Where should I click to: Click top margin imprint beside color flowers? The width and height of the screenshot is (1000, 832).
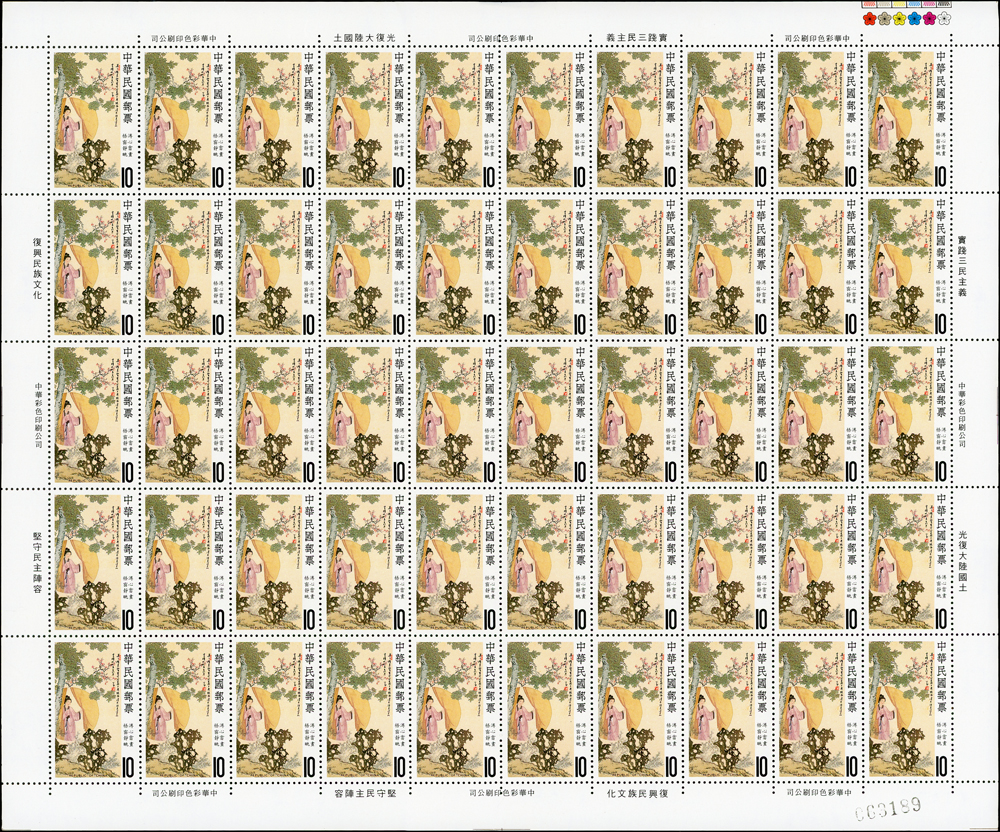[818, 38]
